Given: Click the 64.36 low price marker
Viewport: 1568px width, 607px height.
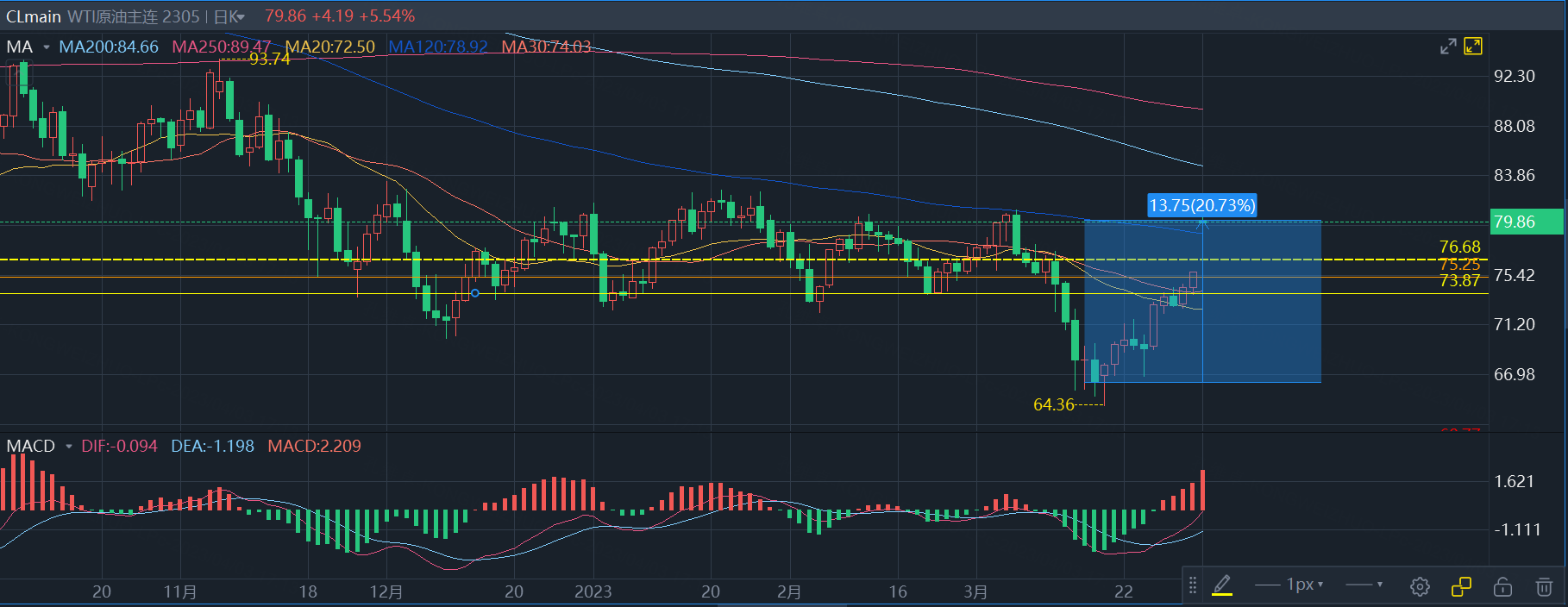Looking at the screenshot, I should pyautogui.click(x=1054, y=404).
